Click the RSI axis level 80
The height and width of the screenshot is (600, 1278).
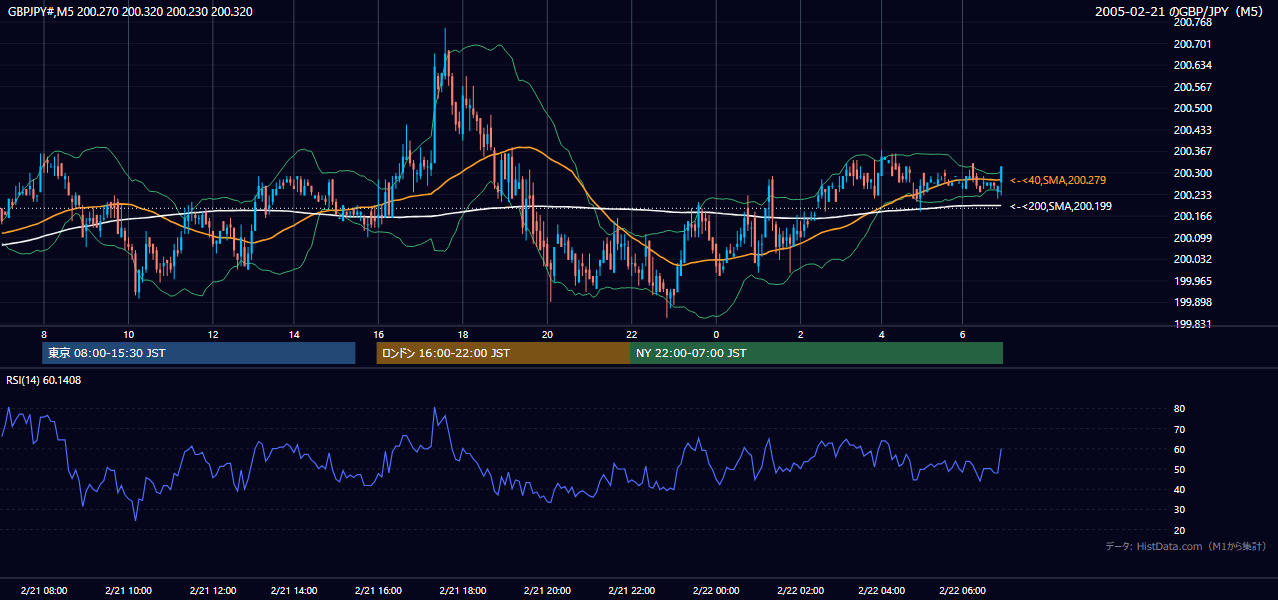pos(1179,409)
